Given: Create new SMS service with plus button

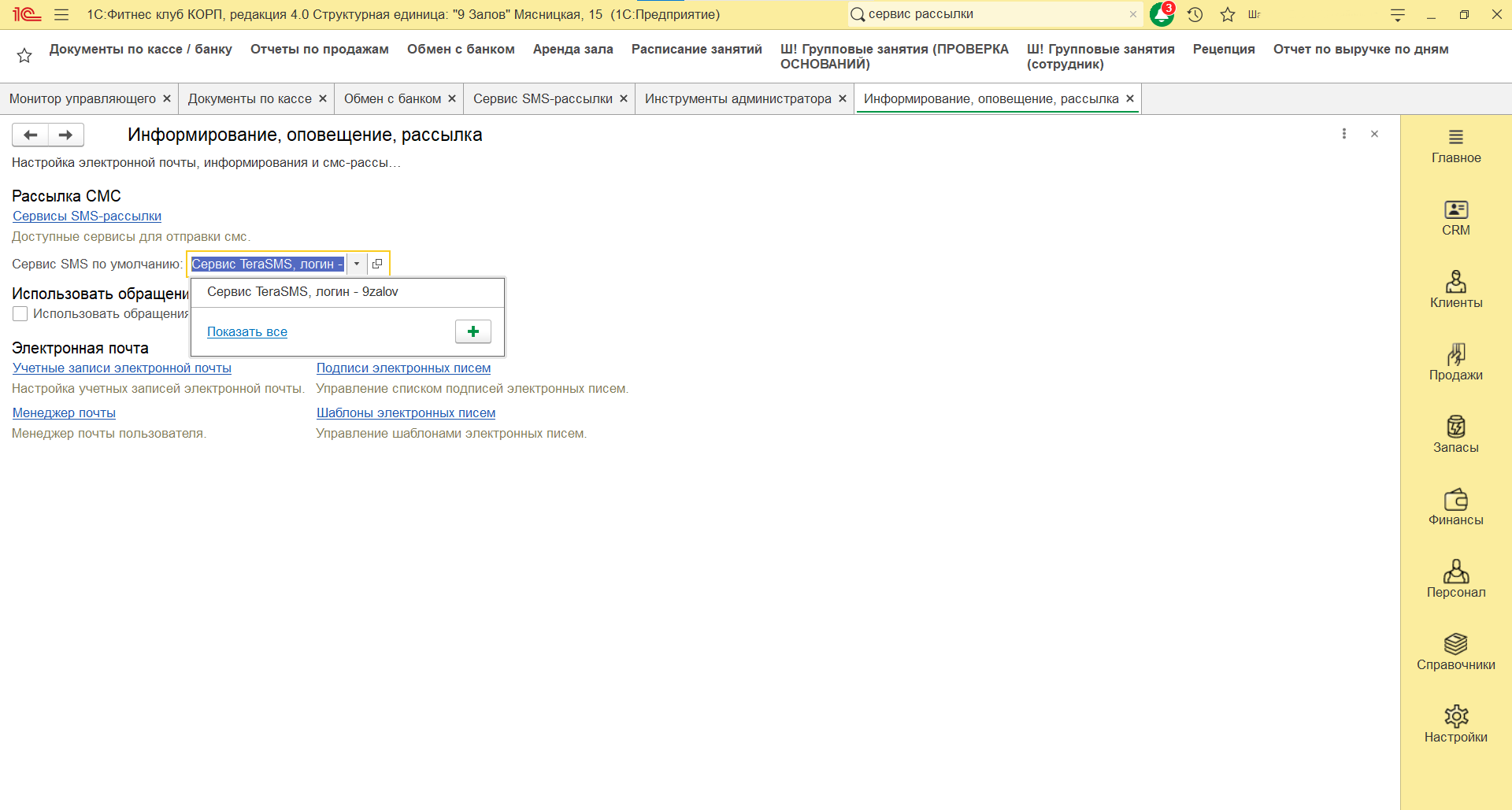Looking at the screenshot, I should click(x=472, y=331).
